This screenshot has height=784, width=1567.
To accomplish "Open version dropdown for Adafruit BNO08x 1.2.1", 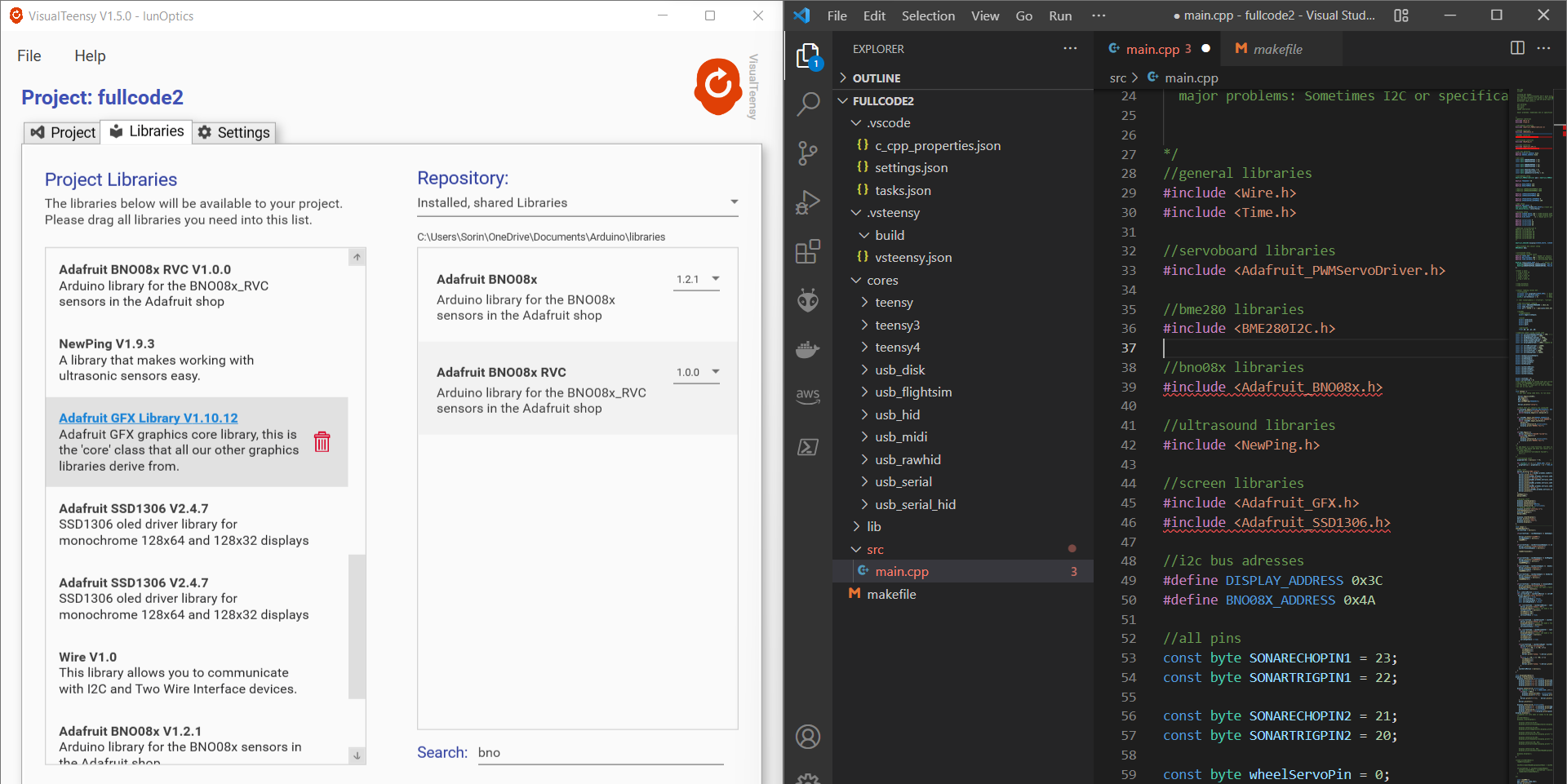I will click(716, 279).
